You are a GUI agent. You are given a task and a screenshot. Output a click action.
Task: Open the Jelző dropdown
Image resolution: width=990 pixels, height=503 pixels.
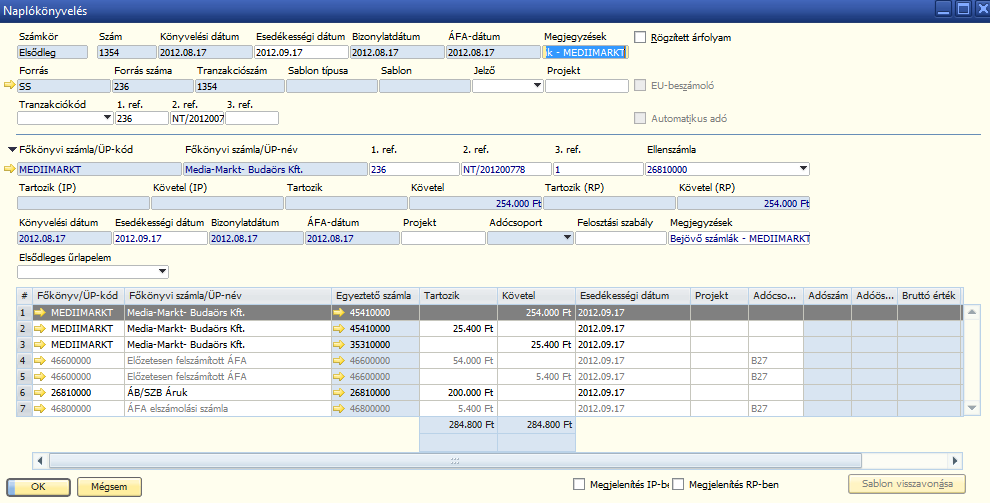point(537,86)
